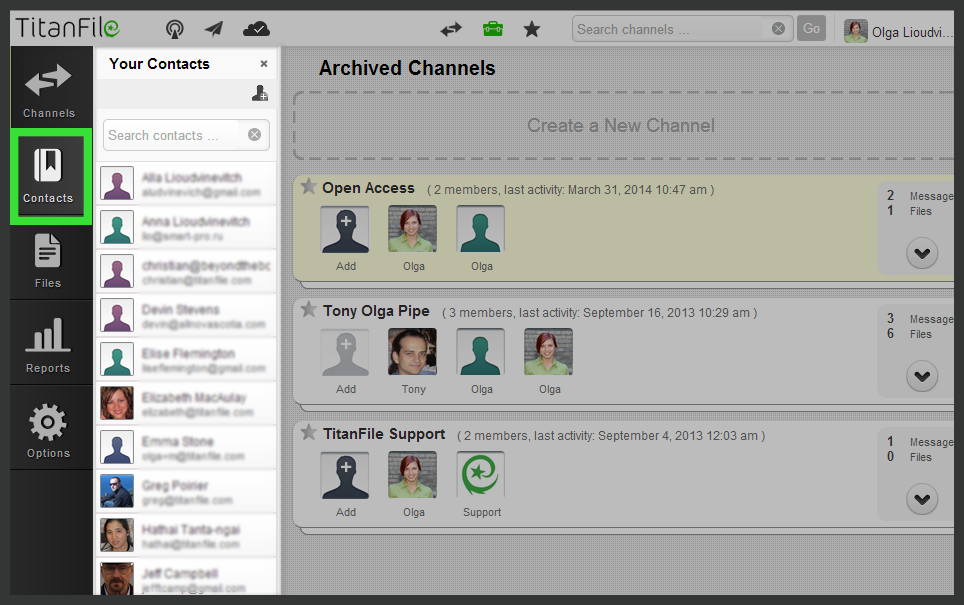Star the Open Access channel
Image resolution: width=964 pixels, height=605 pixels.
(x=309, y=187)
